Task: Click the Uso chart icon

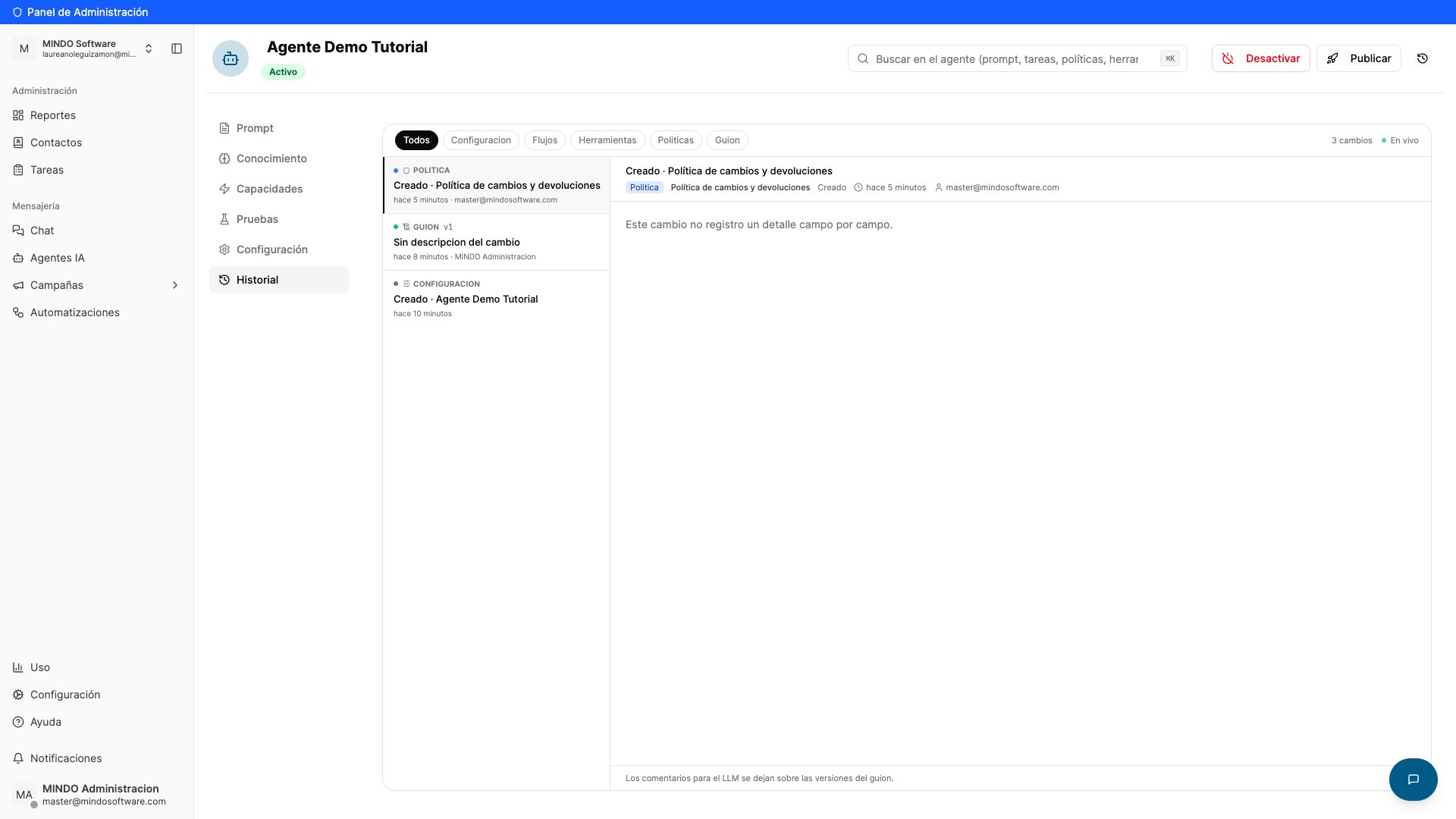Action: (18, 667)
